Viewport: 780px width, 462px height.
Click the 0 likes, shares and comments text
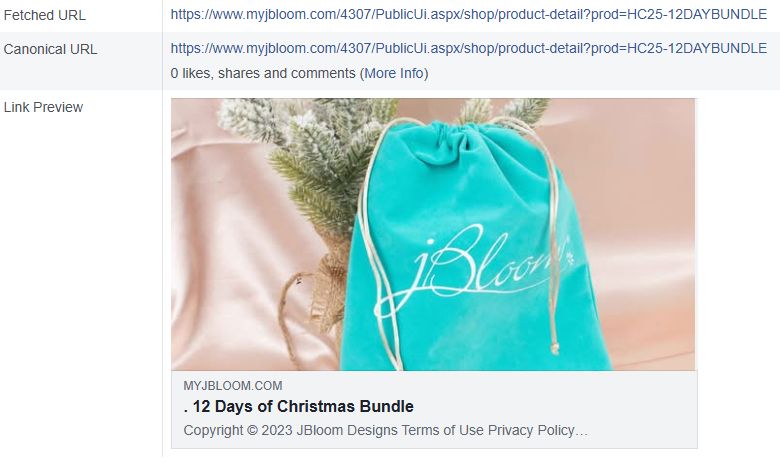coord(263,73)
